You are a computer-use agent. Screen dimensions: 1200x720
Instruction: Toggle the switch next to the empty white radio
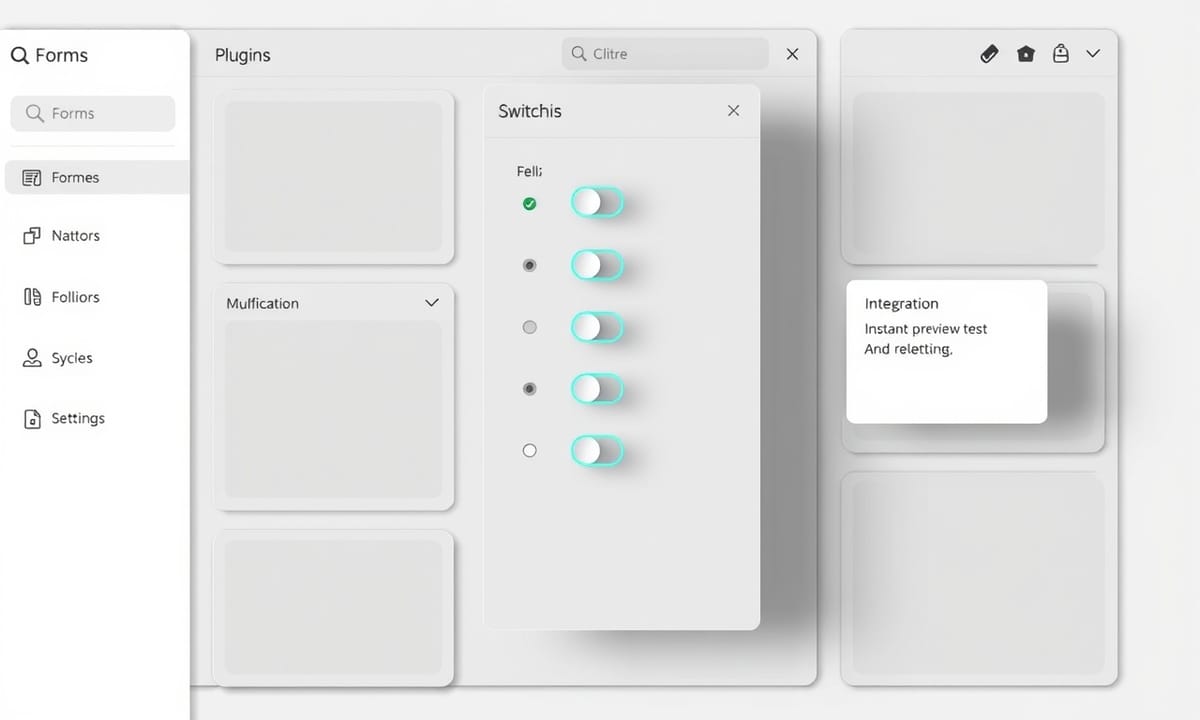597,451
